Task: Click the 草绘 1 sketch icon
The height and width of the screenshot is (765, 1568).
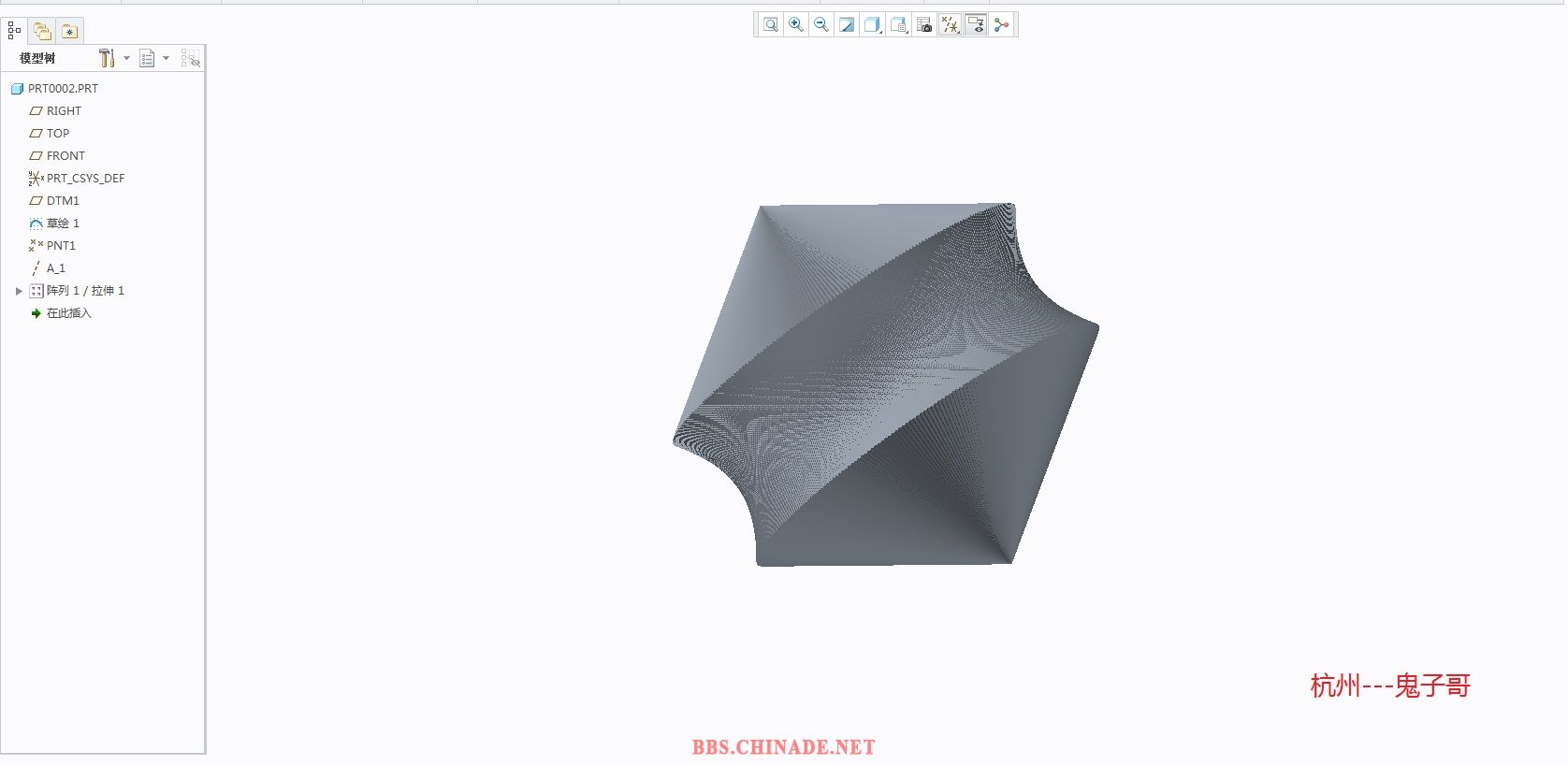Action: (36, 224)
